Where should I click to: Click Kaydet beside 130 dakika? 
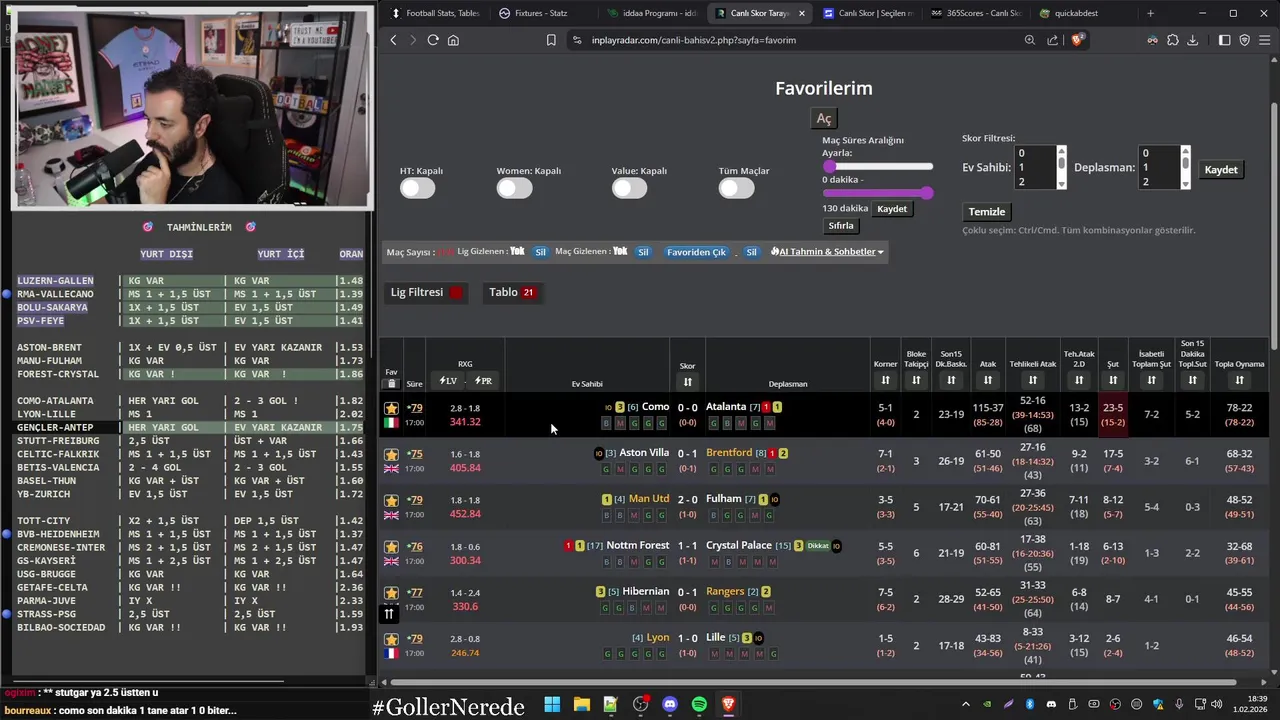tap(892, 209)
